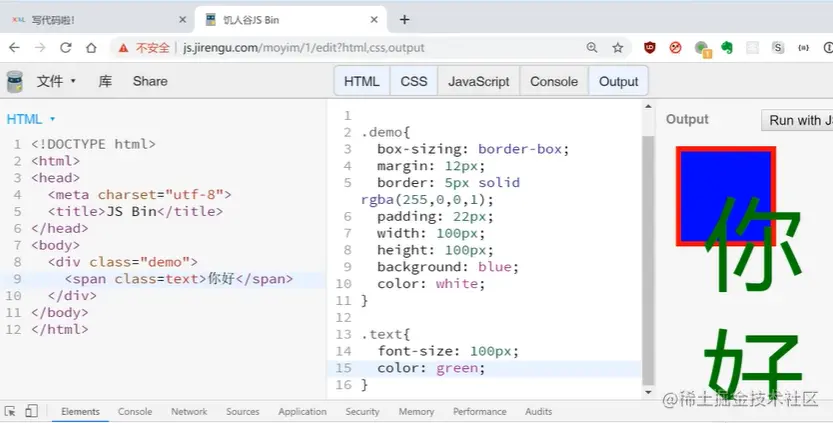
Task: Open the DevTools Audits tab
Action: (538, 411)
